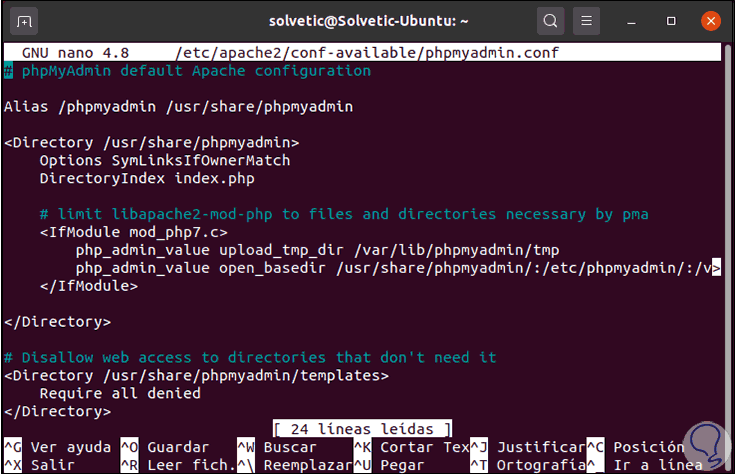Click the '^R Leer fich.' shortcut
This screenshot has height=474, width=736.
click(178, 465)
